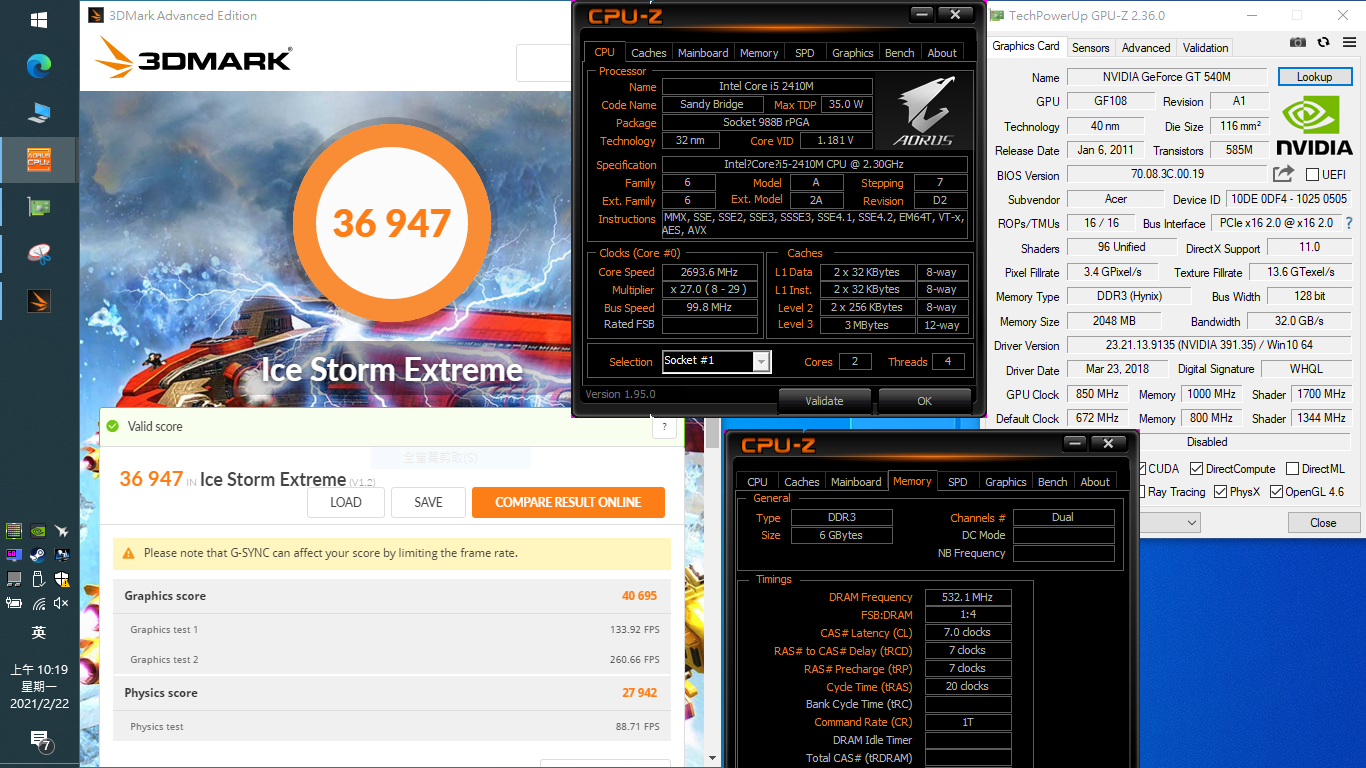Click the Physics score value 27 942
Viewport: 1366px width, 768px height.
click(639, 693)
